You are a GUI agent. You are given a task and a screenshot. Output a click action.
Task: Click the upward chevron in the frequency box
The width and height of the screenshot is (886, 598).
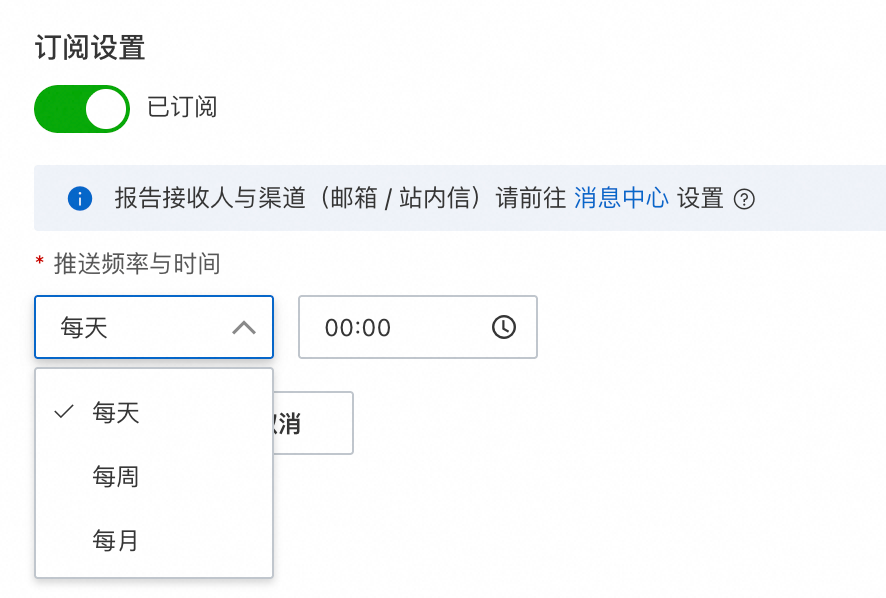[243, 327]
